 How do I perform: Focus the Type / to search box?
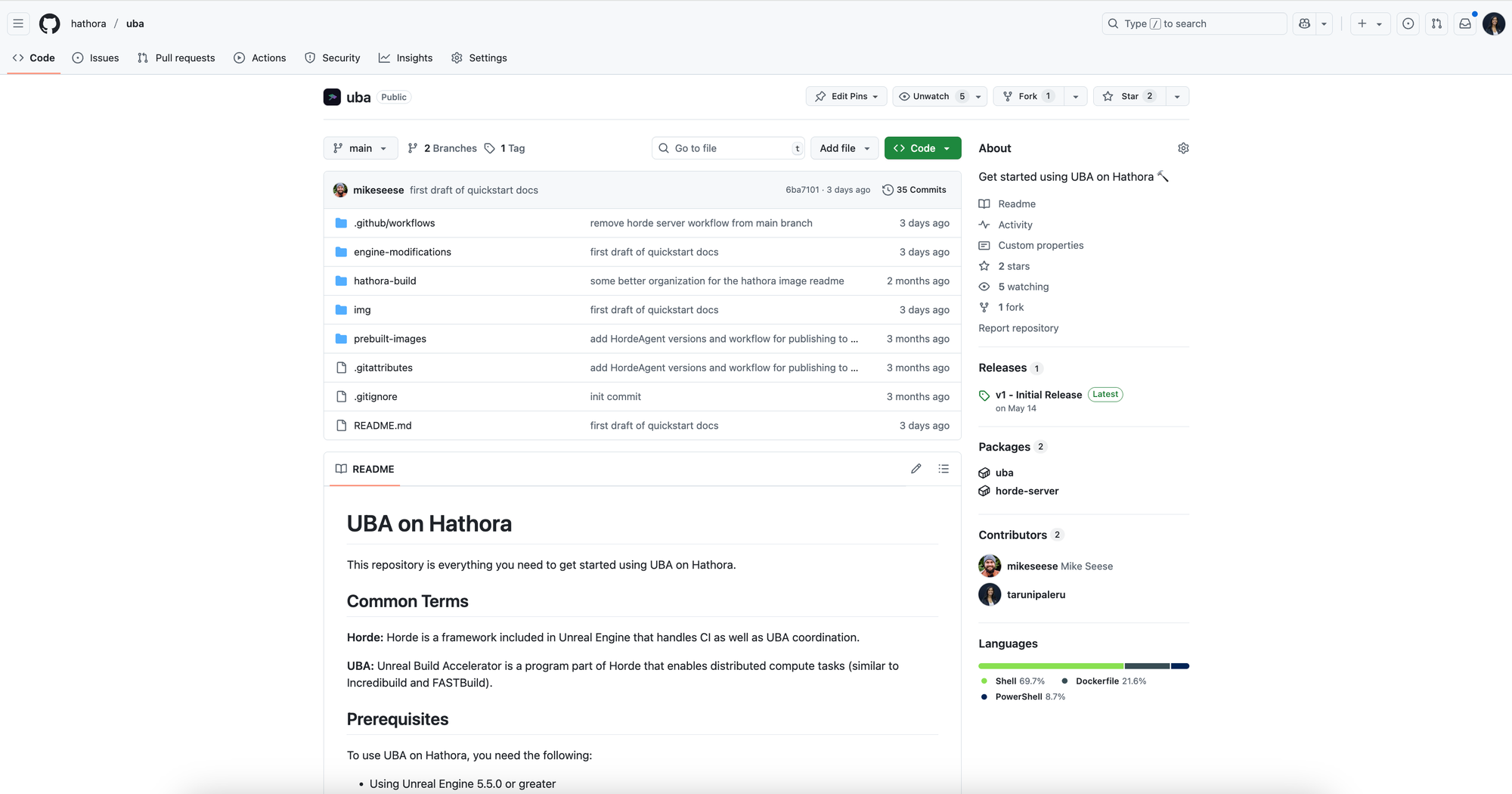point(1194,23)
